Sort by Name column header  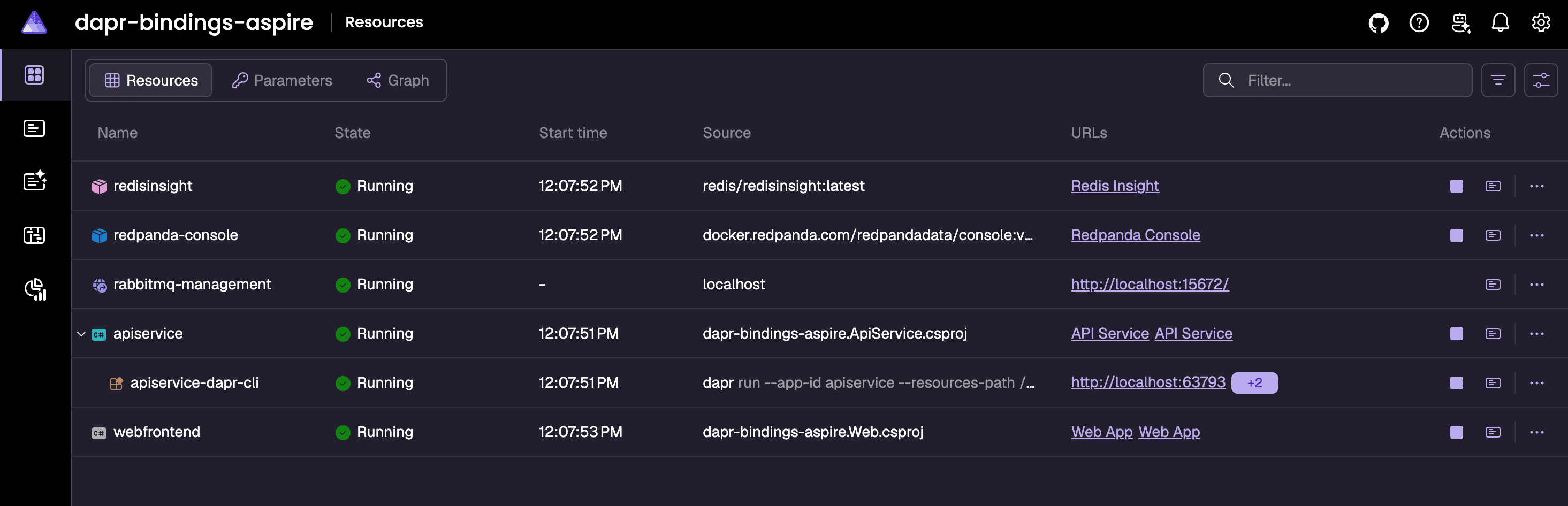pyautogui.click(x=118, y=133)
